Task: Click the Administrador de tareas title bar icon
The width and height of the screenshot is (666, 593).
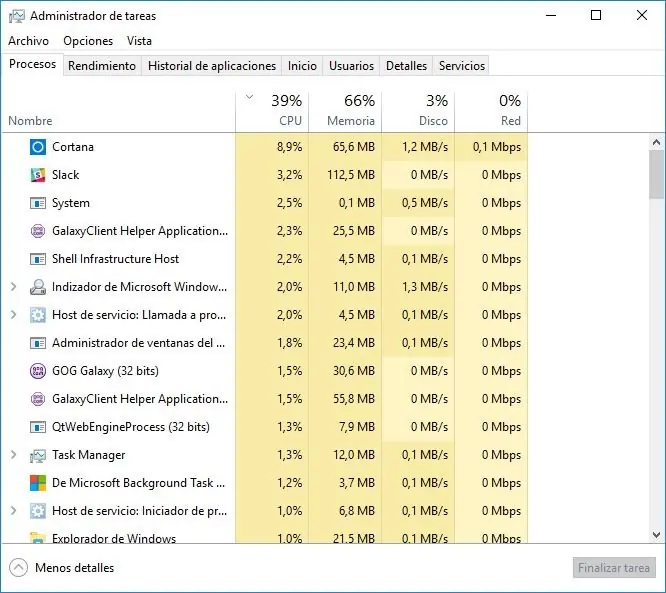Action: point(17,16)
